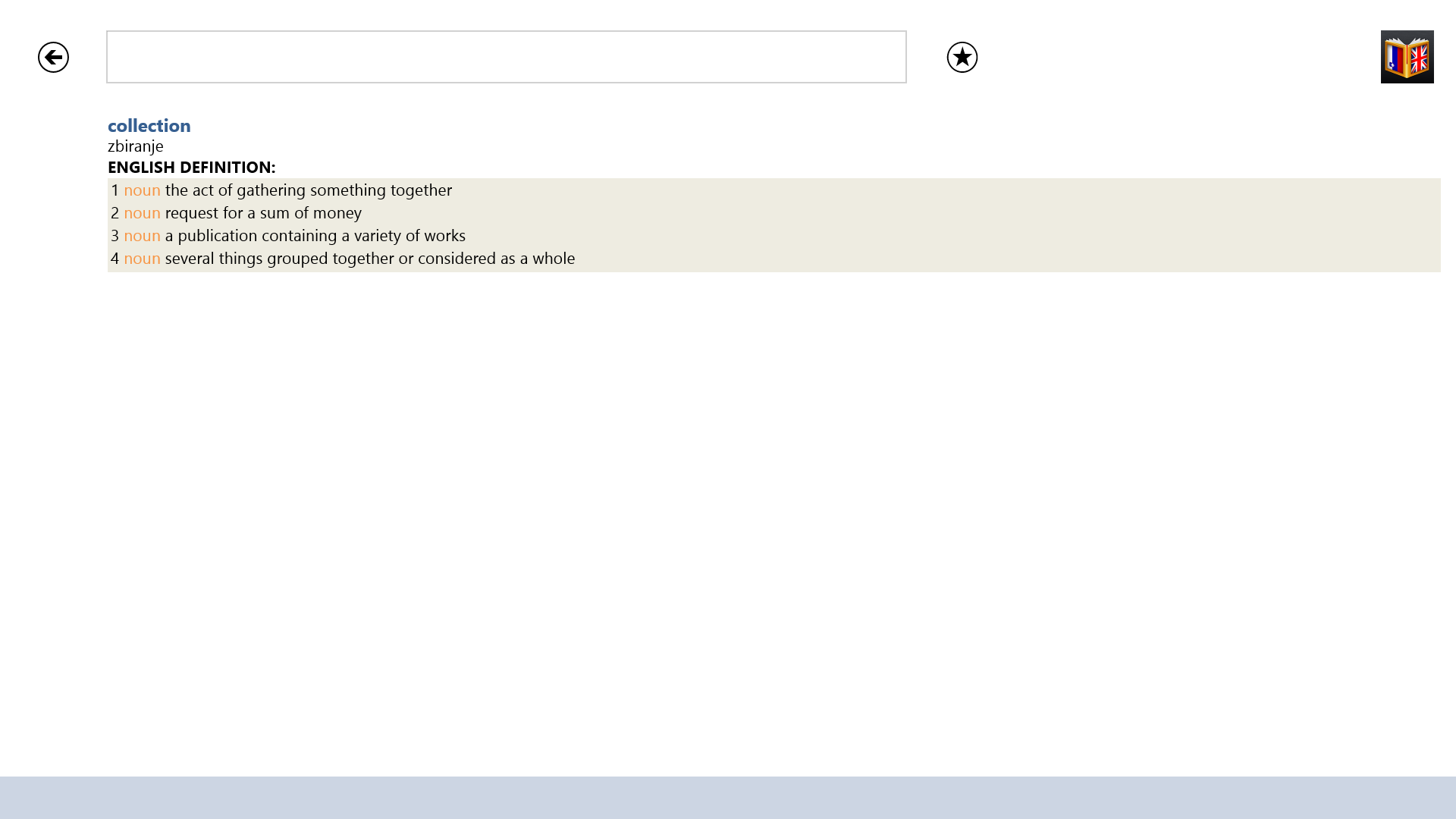This screenshot has height=819, width=1456.
Task: Click "noun" label in third definition
Action: [x=142, y=236]
